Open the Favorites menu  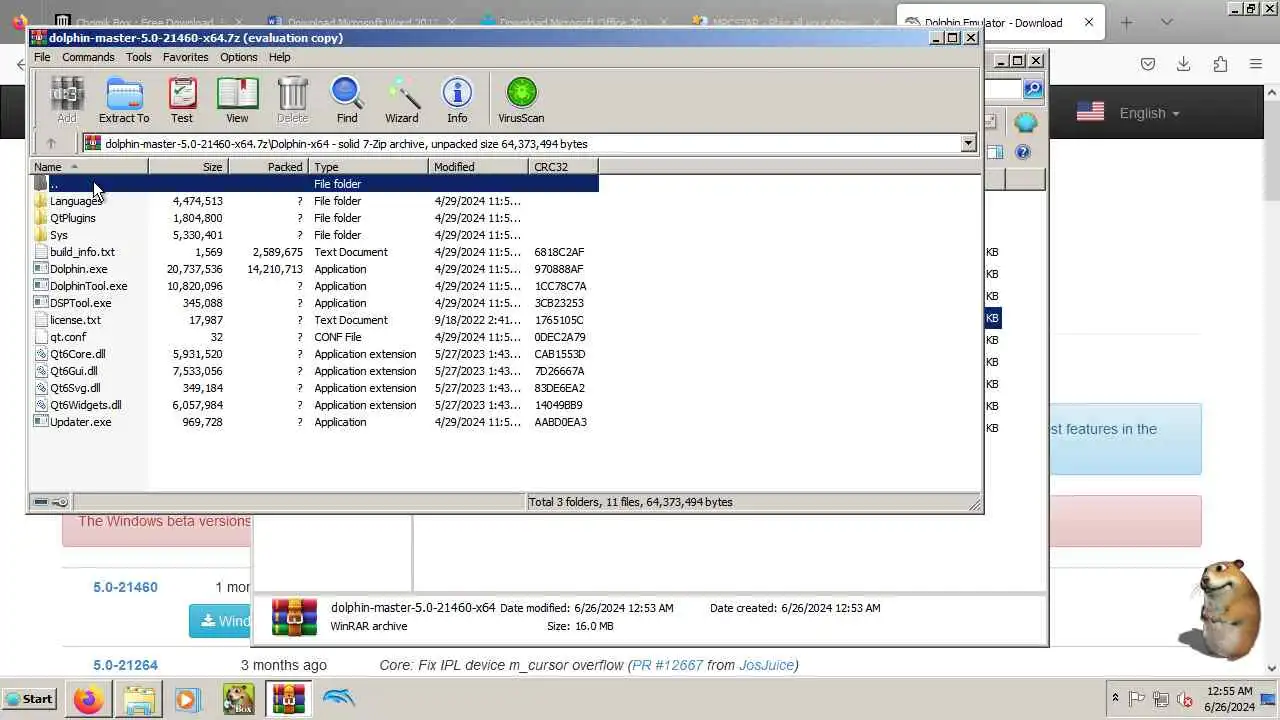click(x=186, y=57)
